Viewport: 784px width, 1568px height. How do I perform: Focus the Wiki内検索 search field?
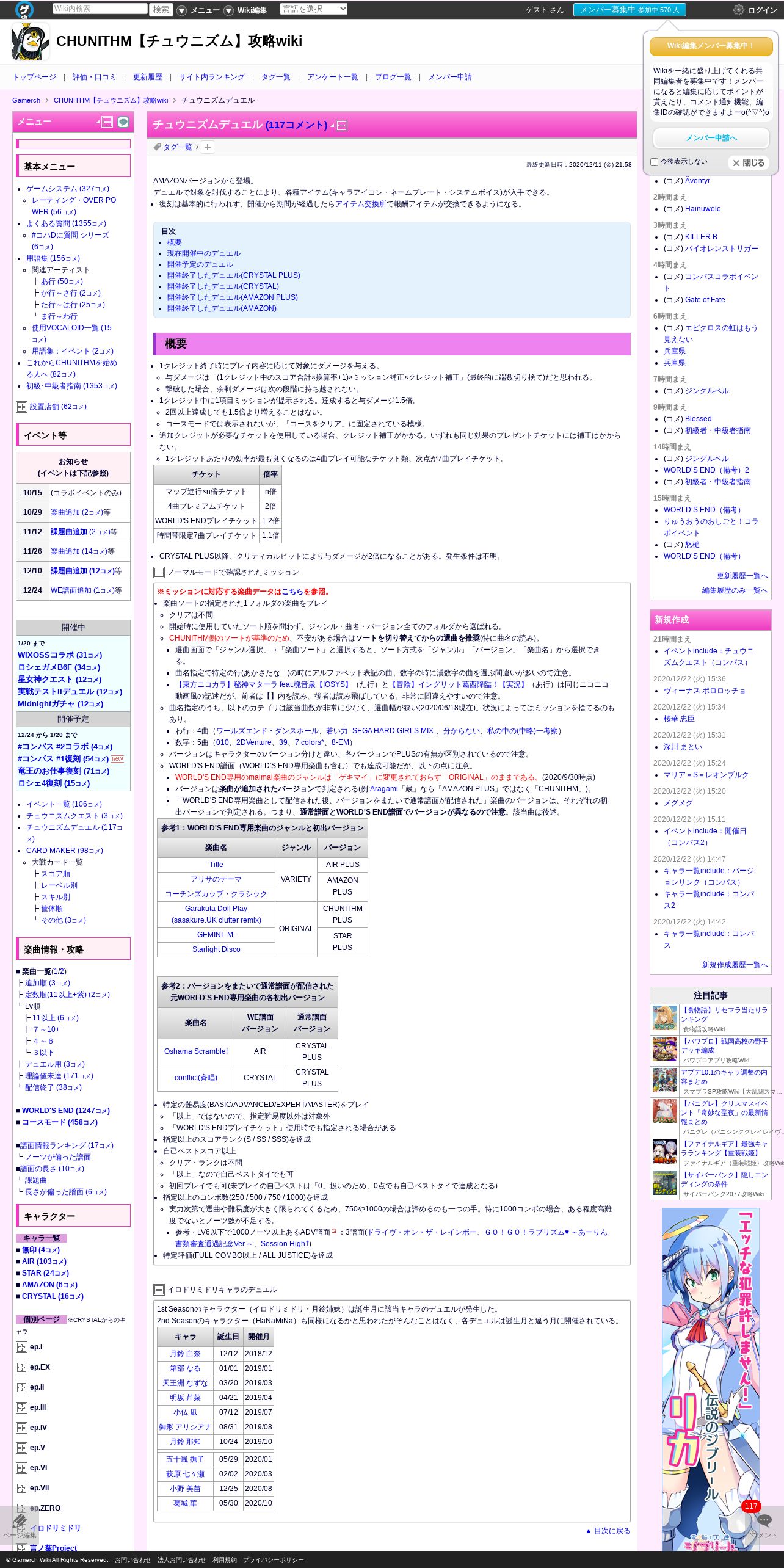[100, 9]
